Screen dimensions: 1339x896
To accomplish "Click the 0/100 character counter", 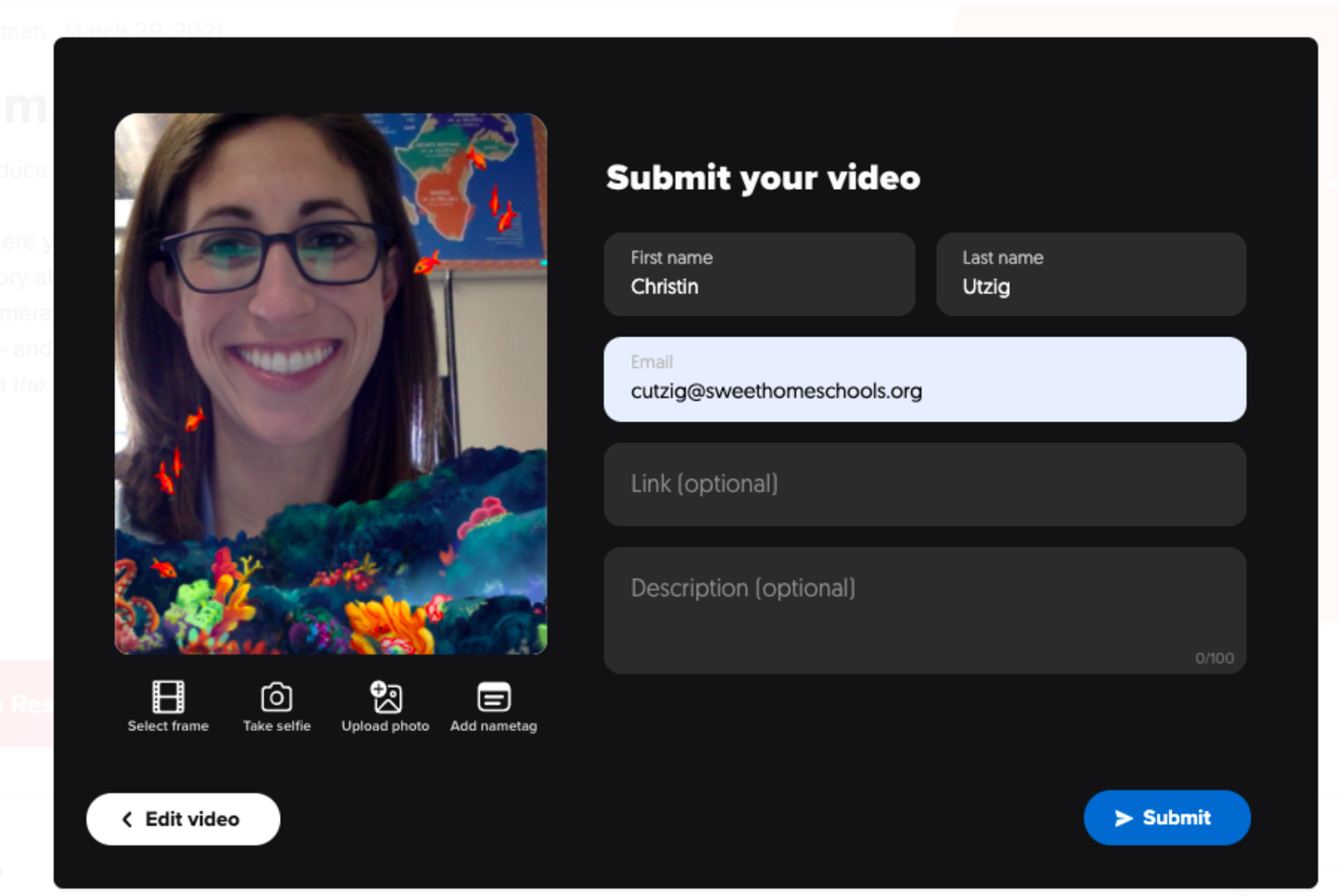I will (x=1214, y=658).
